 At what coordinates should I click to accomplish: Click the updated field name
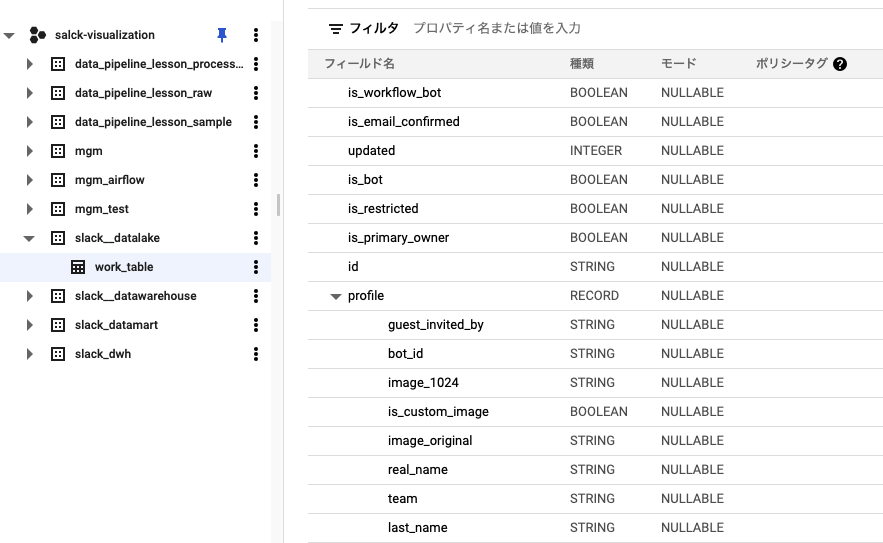(x=371, y=150)
